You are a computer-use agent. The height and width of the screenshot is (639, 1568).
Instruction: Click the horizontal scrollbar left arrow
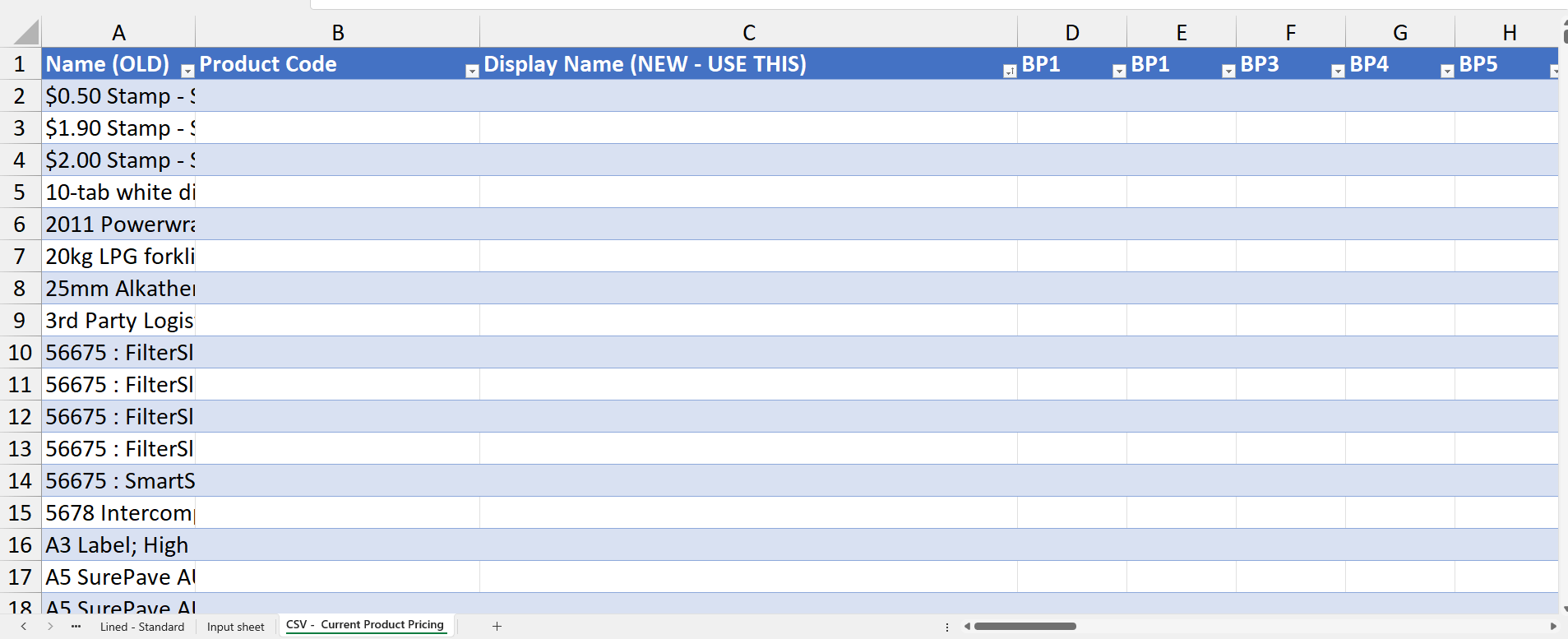click(967, 627)
